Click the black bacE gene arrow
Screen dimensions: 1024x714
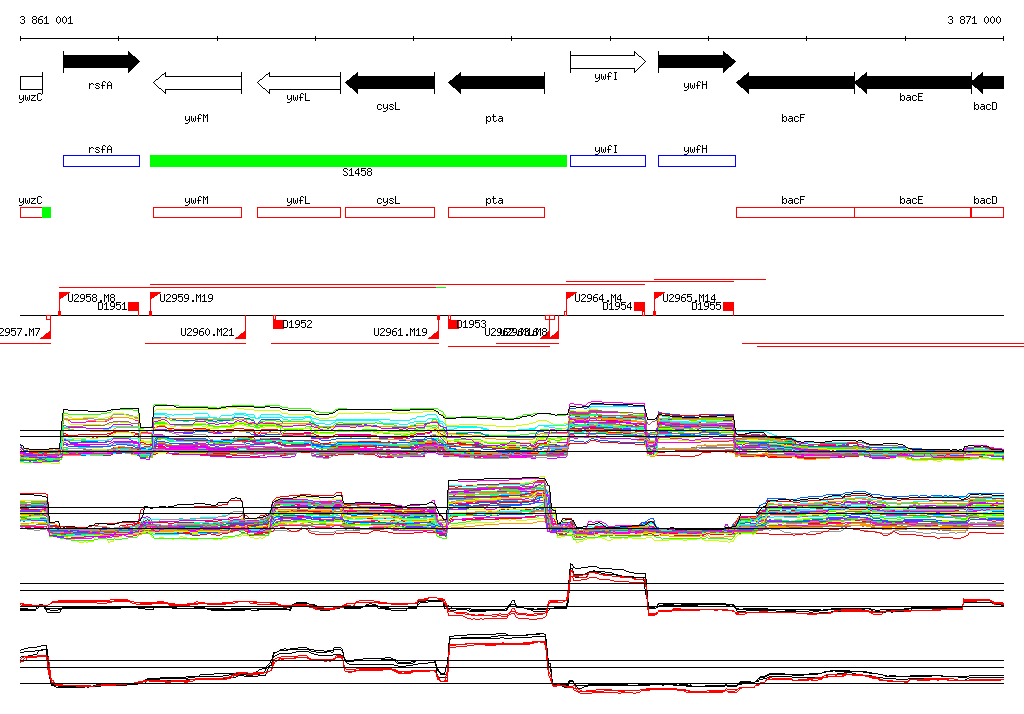(912, 83)
